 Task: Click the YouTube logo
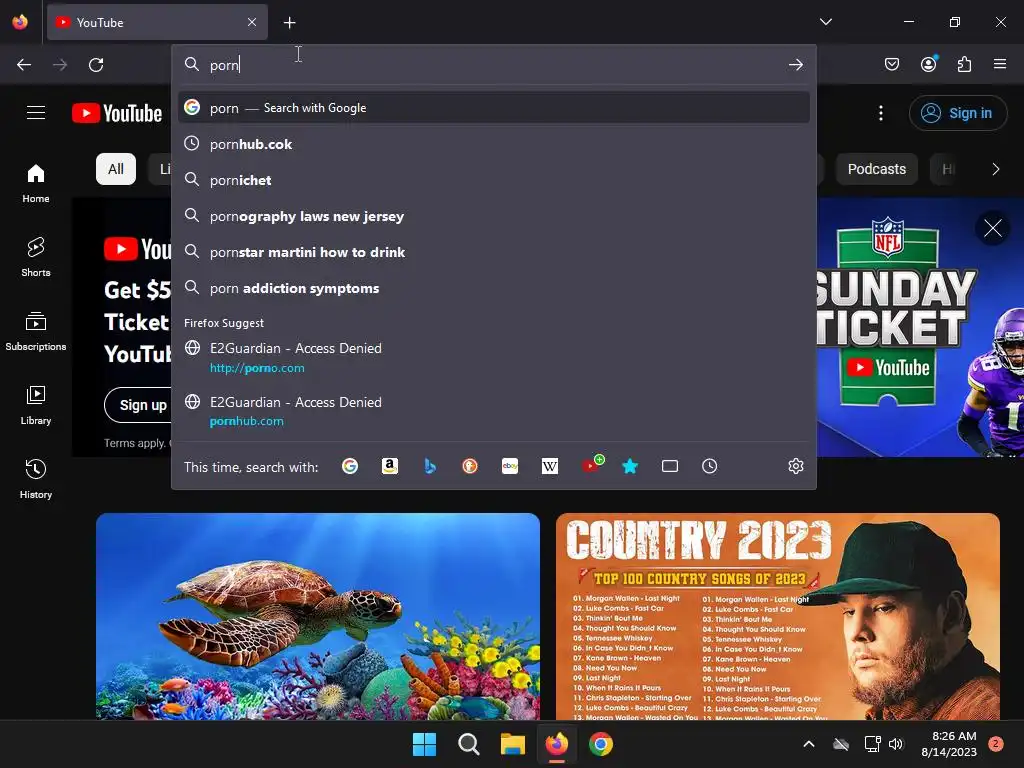click(117, 113)
